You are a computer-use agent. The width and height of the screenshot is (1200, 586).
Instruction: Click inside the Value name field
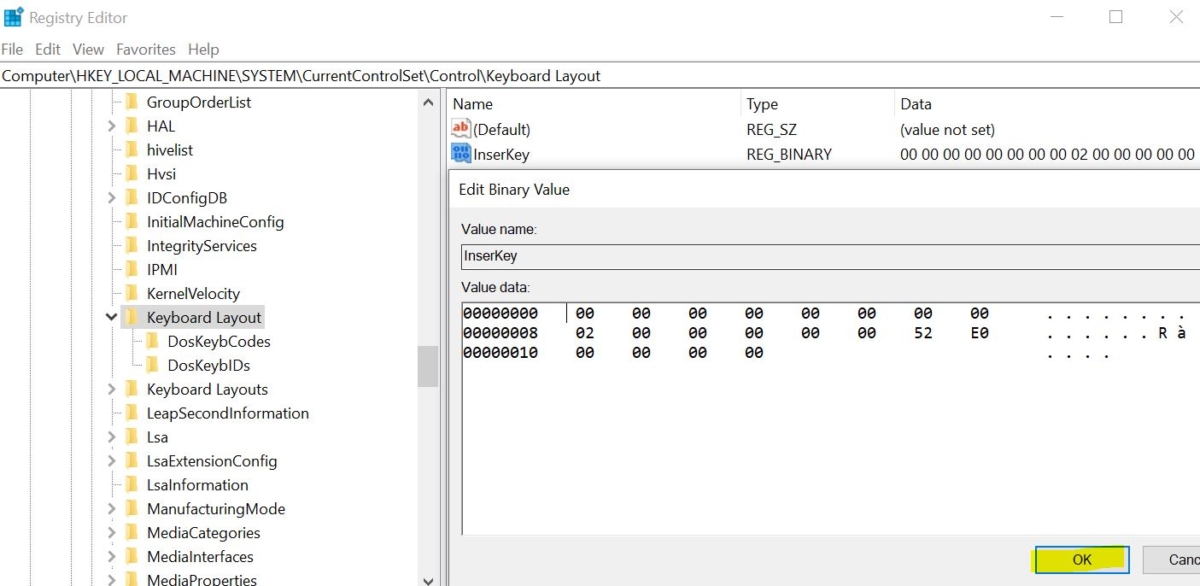(700, 256)
